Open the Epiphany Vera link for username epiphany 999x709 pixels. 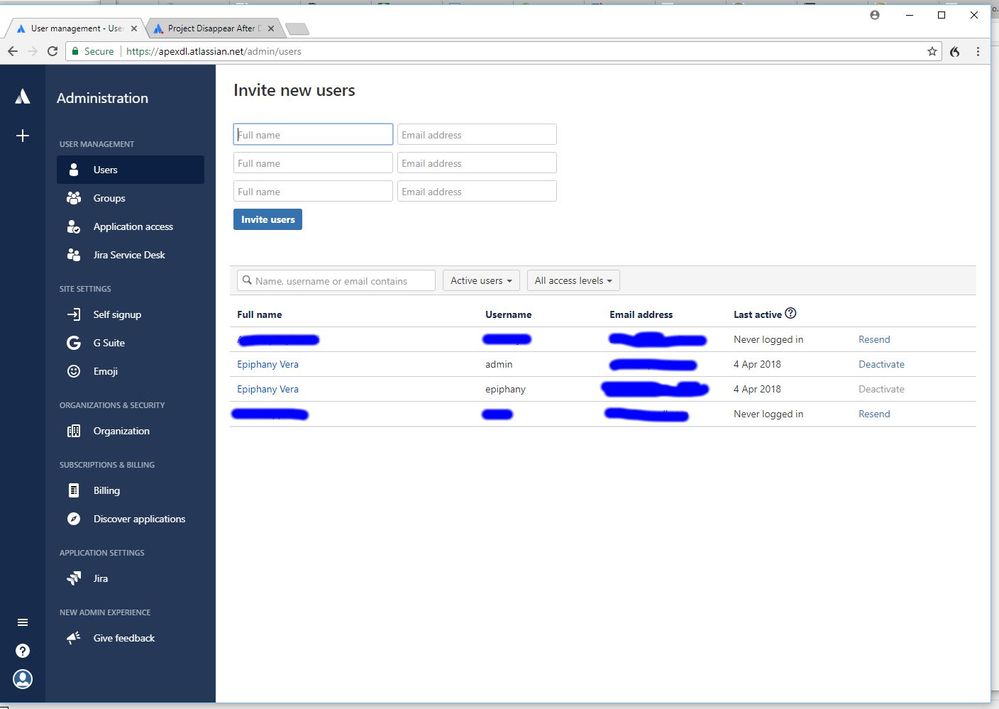pos(268,389)
